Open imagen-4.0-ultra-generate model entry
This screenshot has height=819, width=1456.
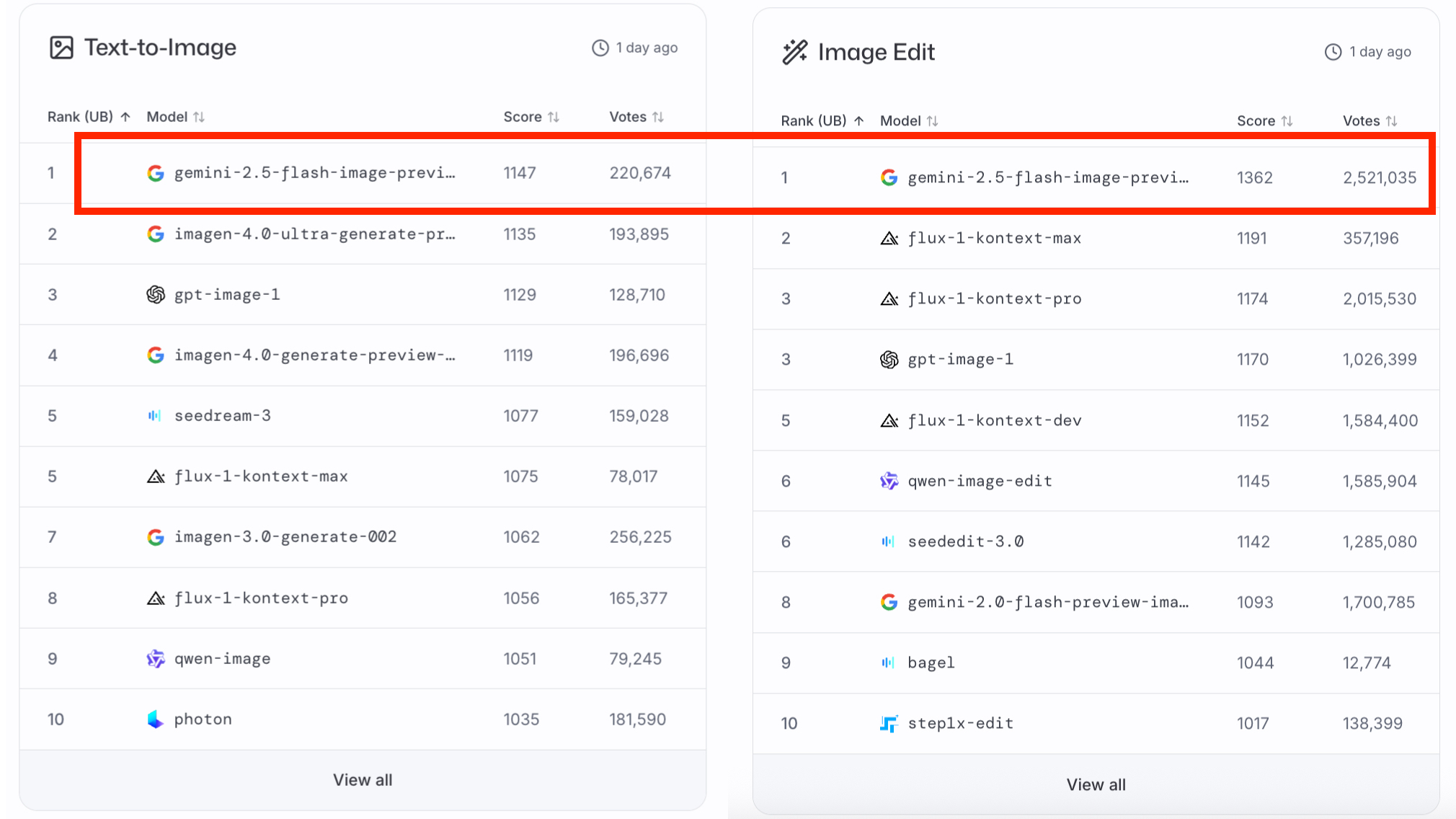pyautogui.click(x=314, y=234)
